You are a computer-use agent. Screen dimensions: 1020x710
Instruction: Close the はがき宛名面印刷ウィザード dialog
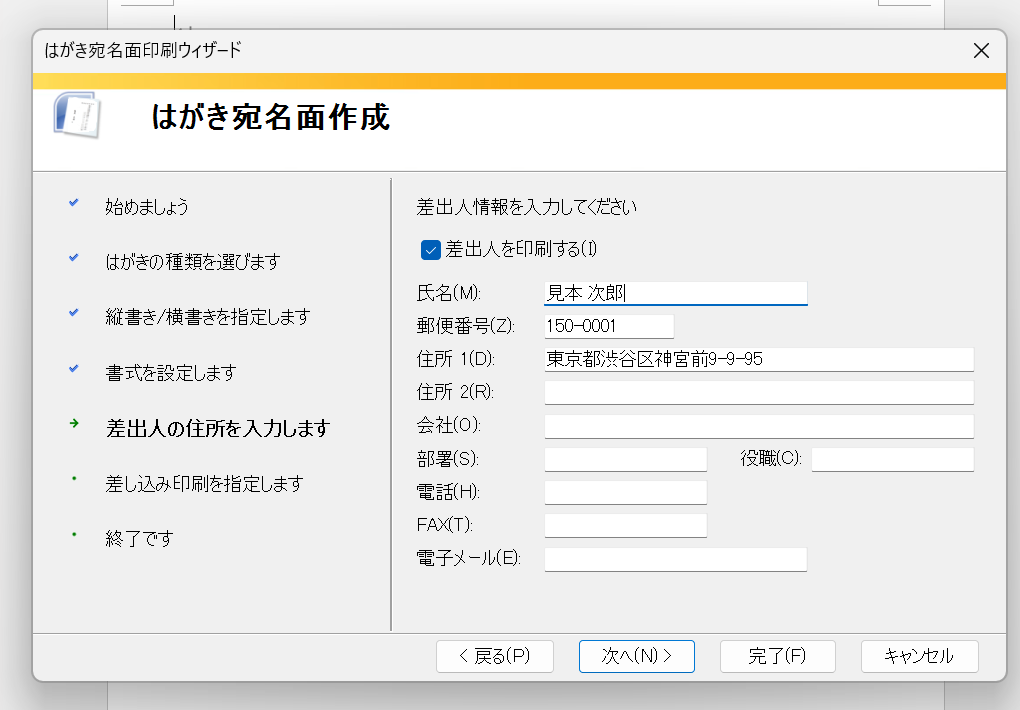tap(981, 51)
